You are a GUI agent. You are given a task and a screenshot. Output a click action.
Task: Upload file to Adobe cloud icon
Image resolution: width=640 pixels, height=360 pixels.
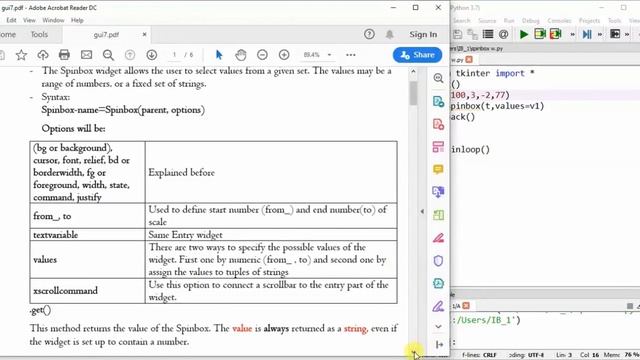point(43,55)
